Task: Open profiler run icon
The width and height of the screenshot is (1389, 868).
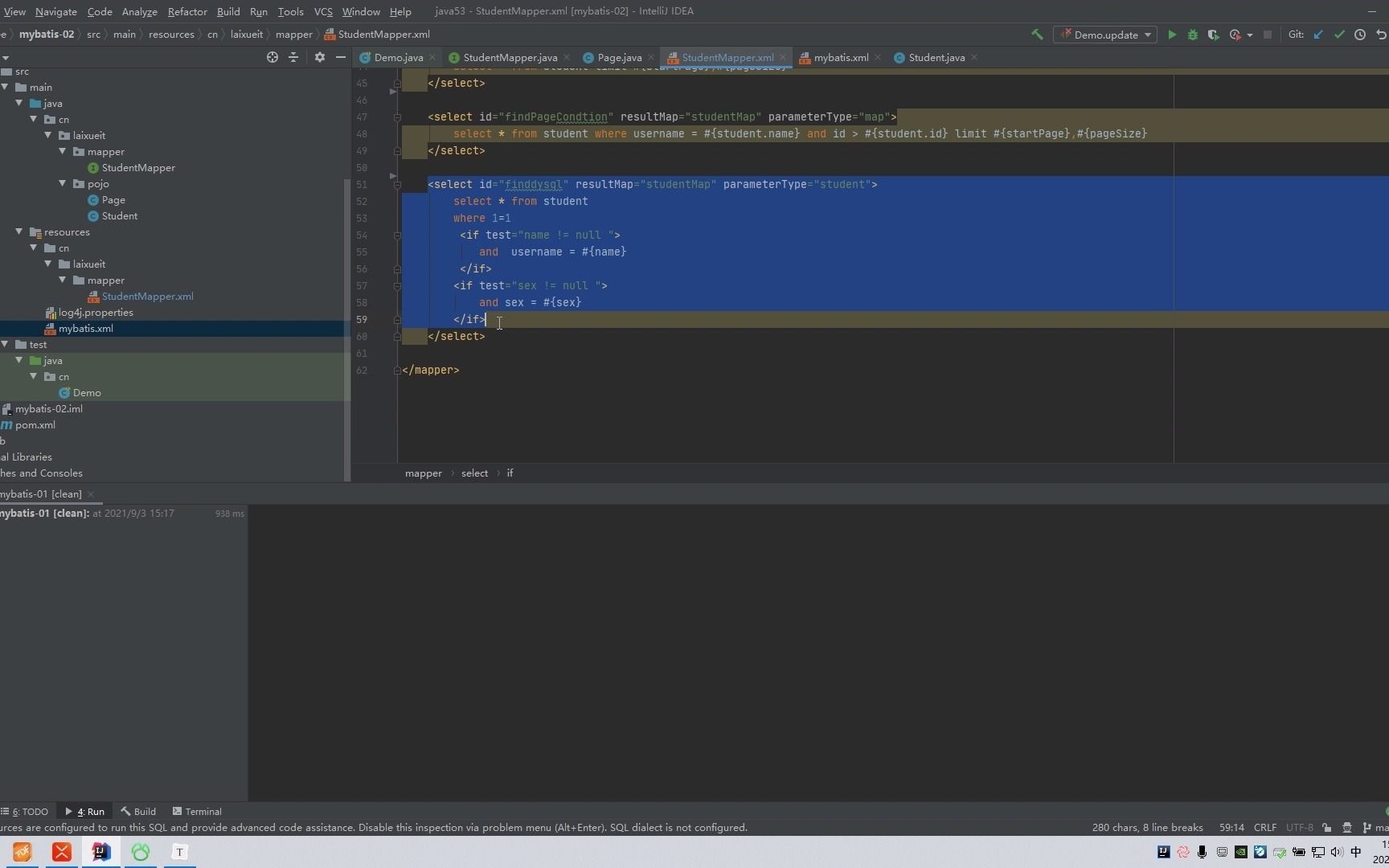Action: tap(1235, 35)
